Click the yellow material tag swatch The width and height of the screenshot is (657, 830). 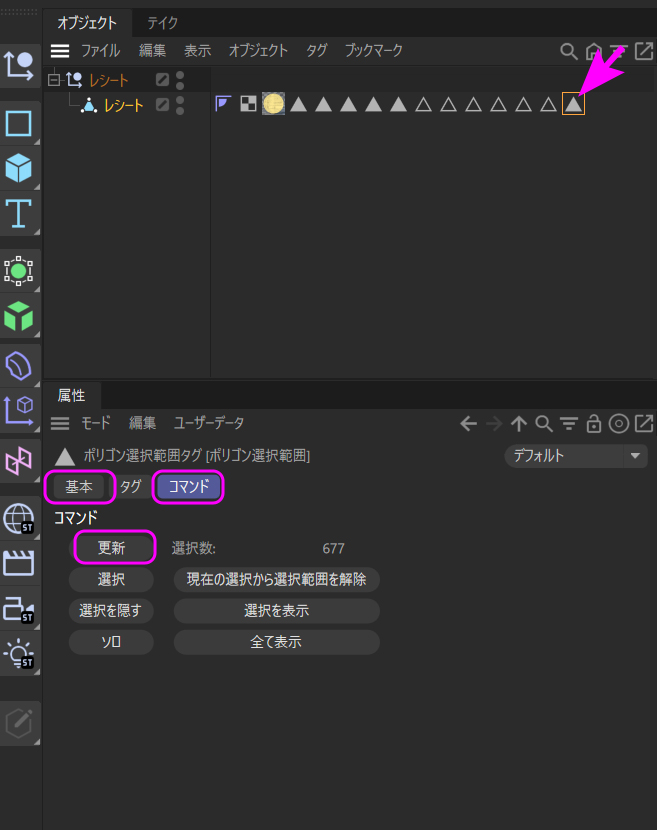pyautogui.click(x=273, y=103)
